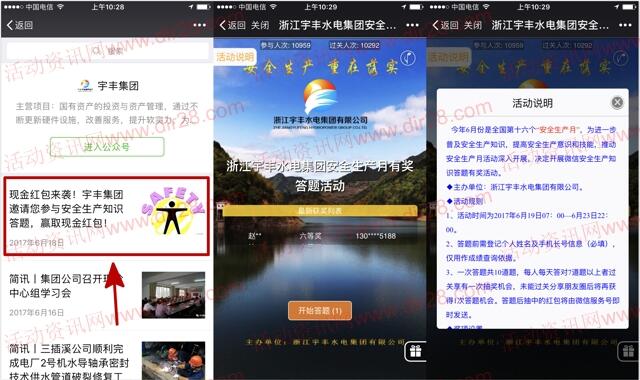Open three-dot menu in right screen header

(x=625, y=25)
